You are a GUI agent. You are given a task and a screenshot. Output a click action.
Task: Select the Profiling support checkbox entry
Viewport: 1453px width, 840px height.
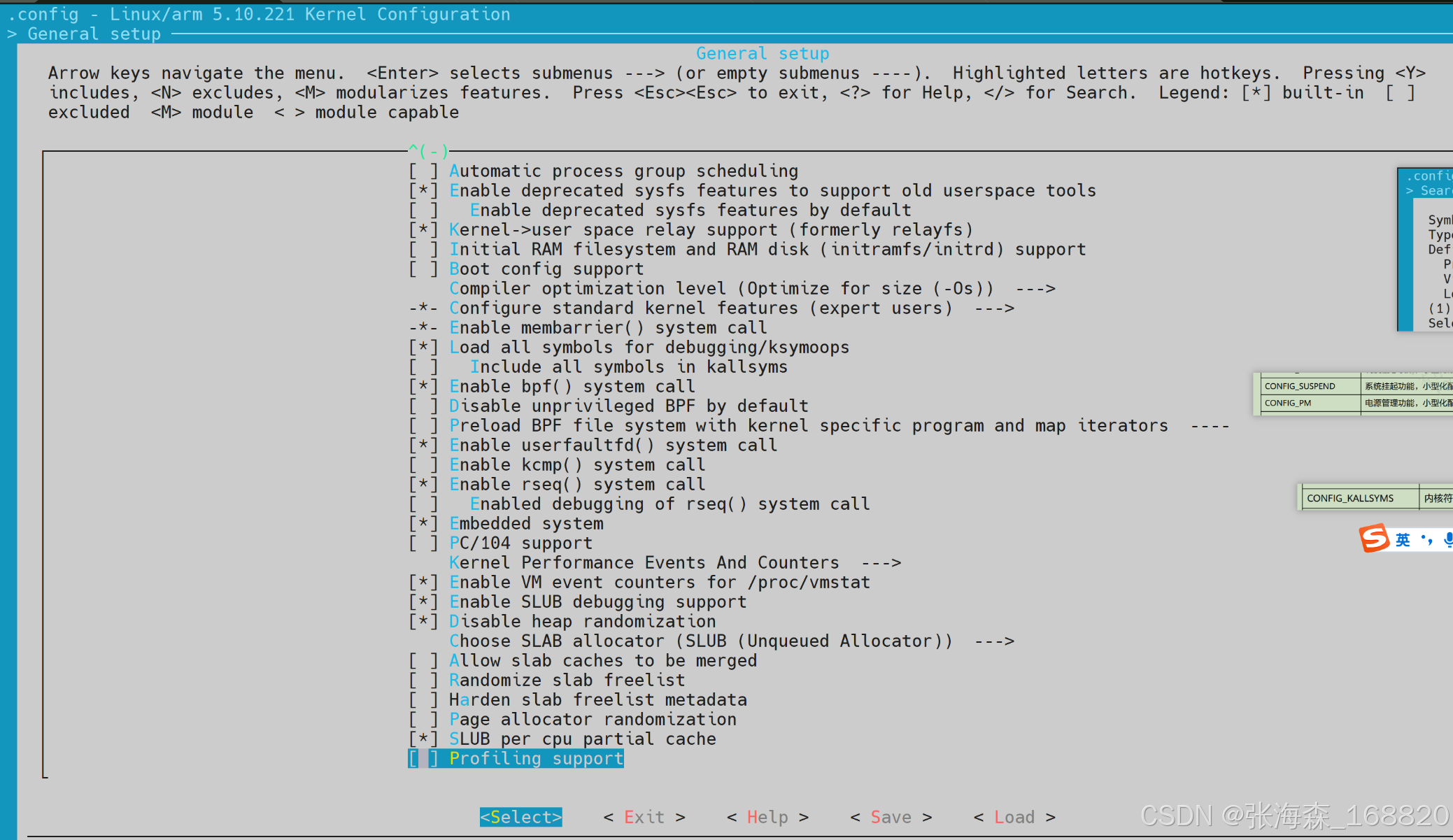click(x=423, y=759)
